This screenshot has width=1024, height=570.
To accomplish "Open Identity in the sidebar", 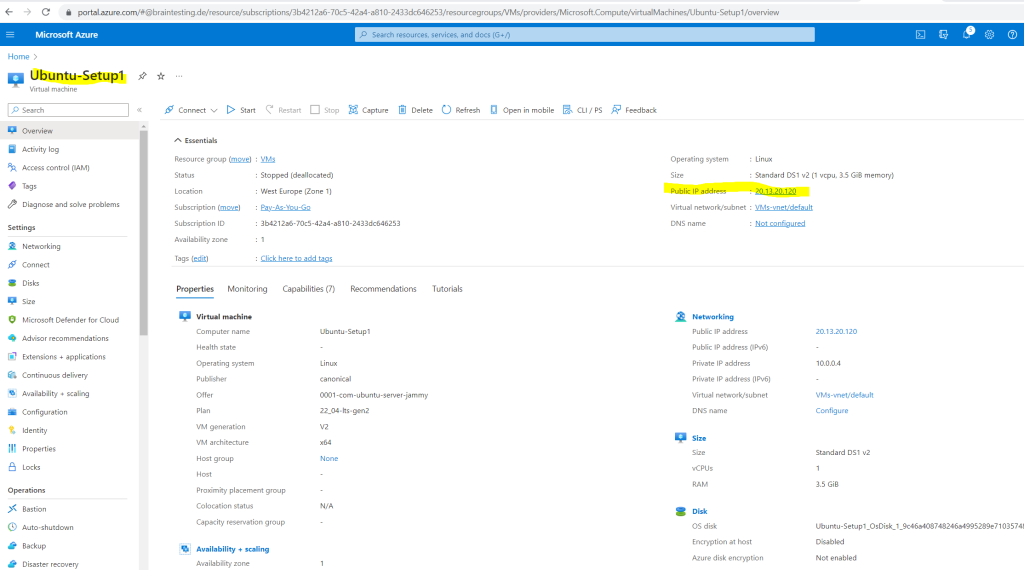I will point(35,430).
